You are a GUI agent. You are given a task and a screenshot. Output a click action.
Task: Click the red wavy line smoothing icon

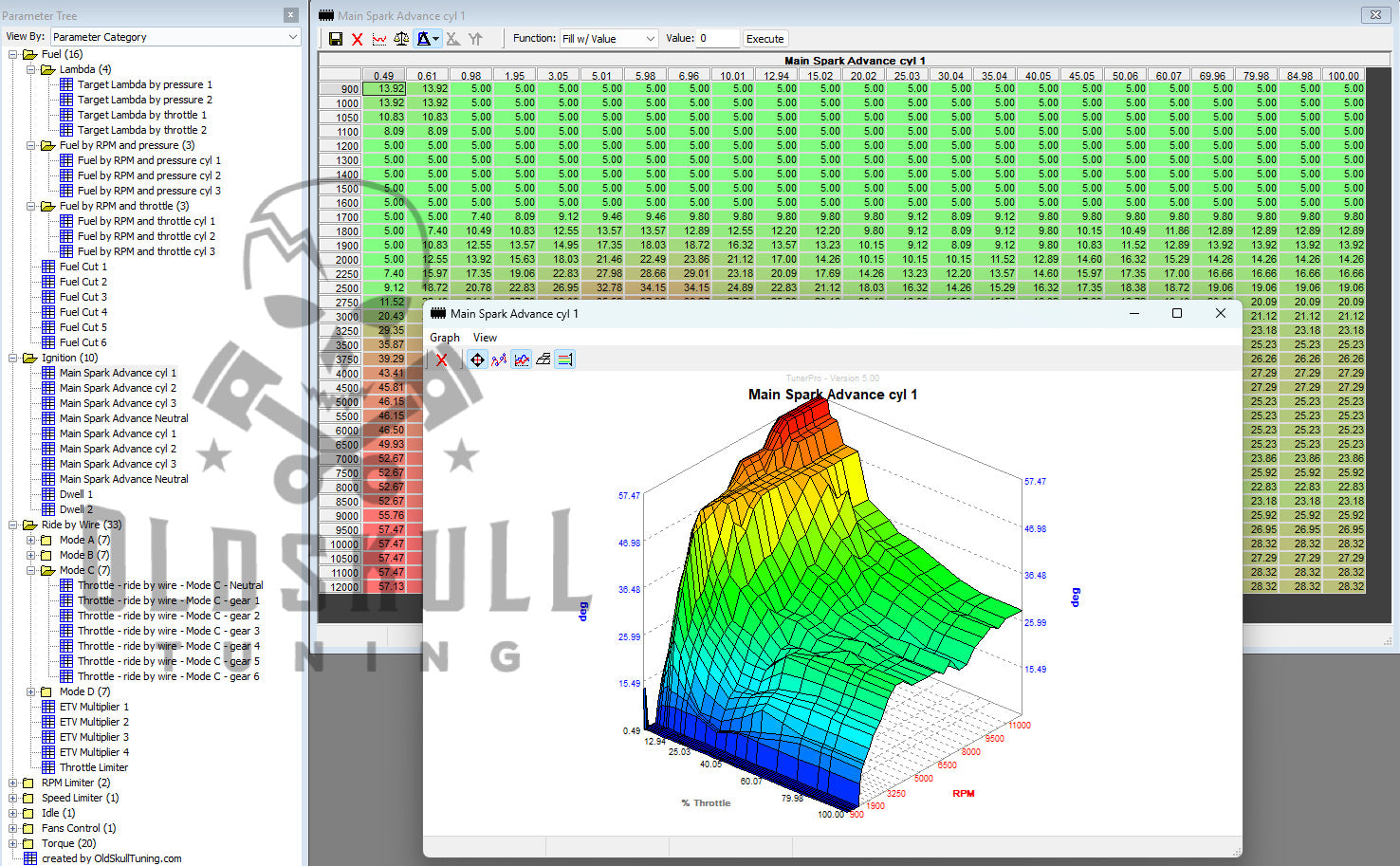379,39
